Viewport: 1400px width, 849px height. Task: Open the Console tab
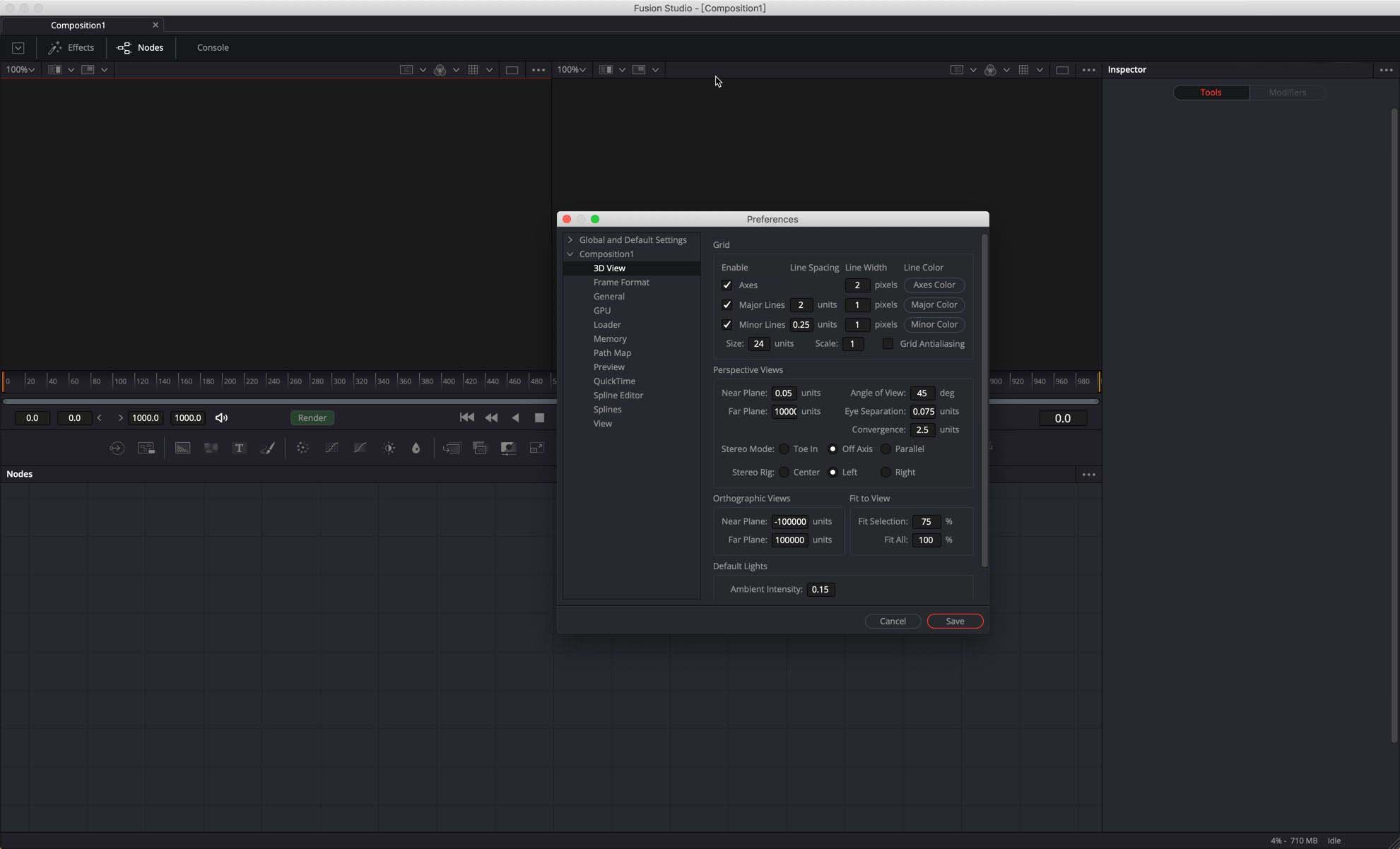point(213,48)
